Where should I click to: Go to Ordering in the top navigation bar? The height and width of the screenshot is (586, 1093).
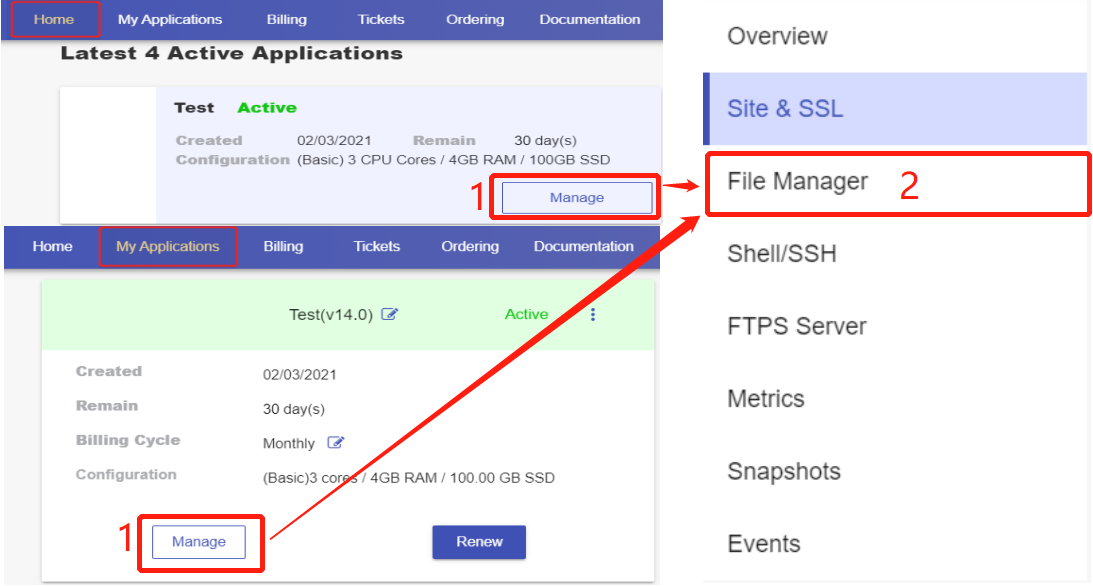475,19
